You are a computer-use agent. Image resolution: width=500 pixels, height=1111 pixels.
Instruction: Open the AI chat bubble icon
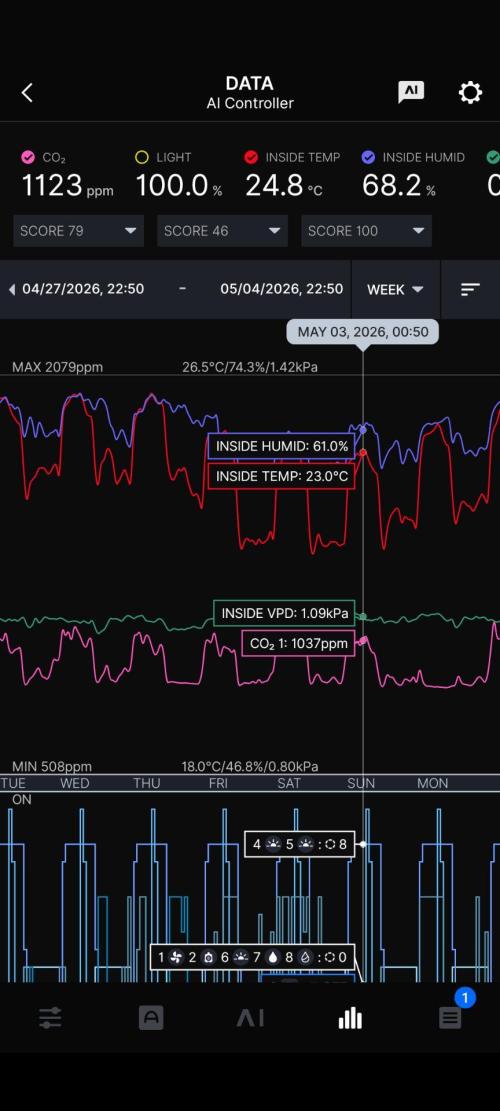411,92
